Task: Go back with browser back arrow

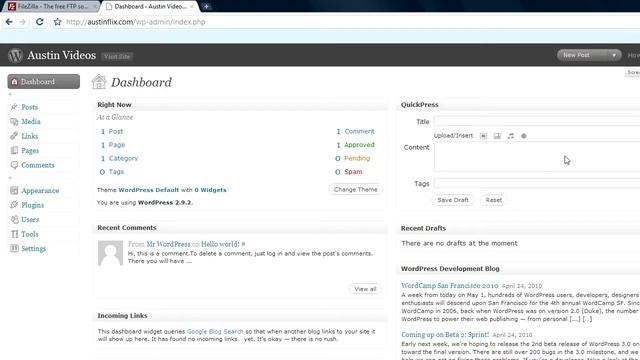Action: [x=9, y=22]
